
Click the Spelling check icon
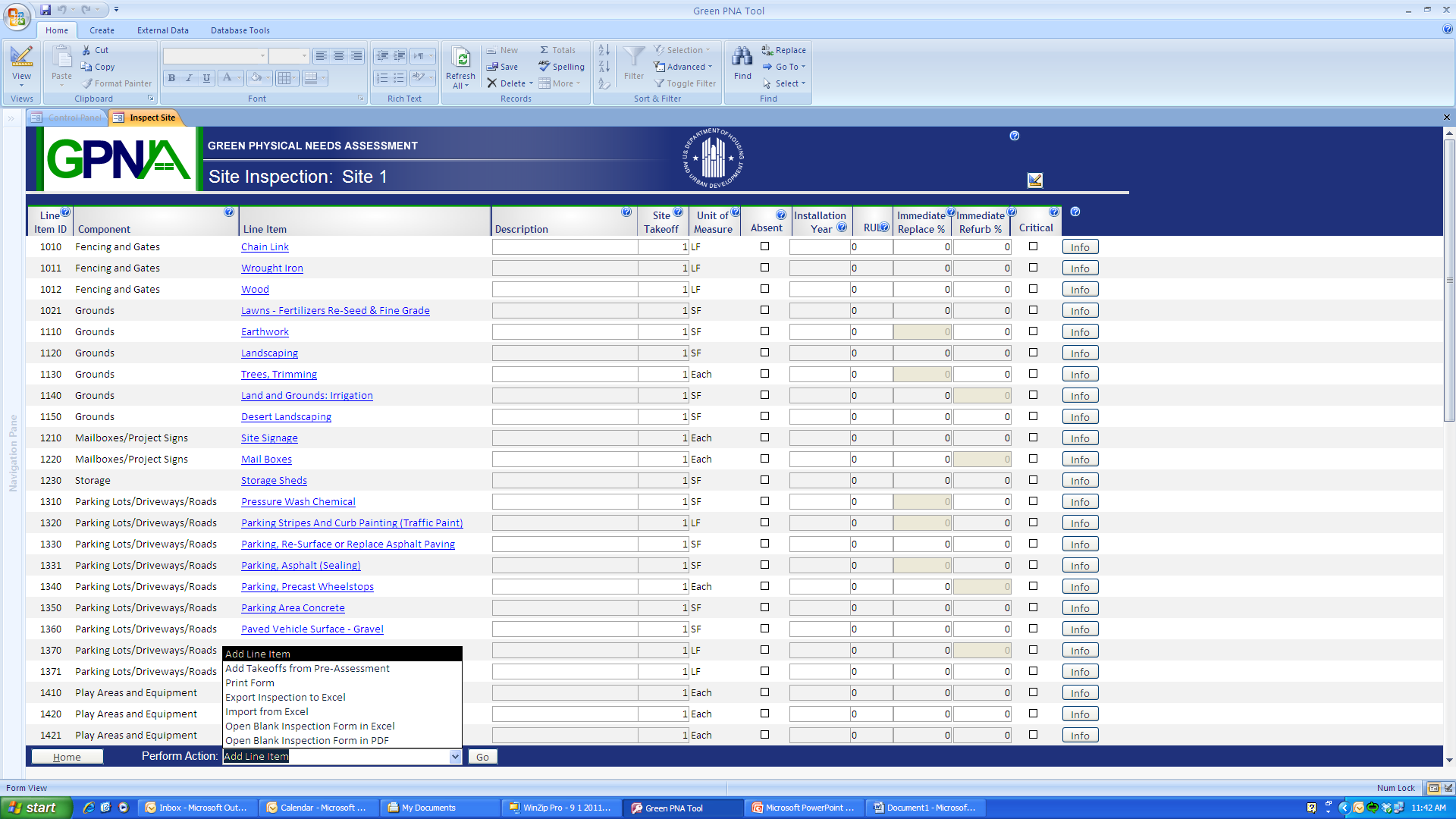point(544,67)
